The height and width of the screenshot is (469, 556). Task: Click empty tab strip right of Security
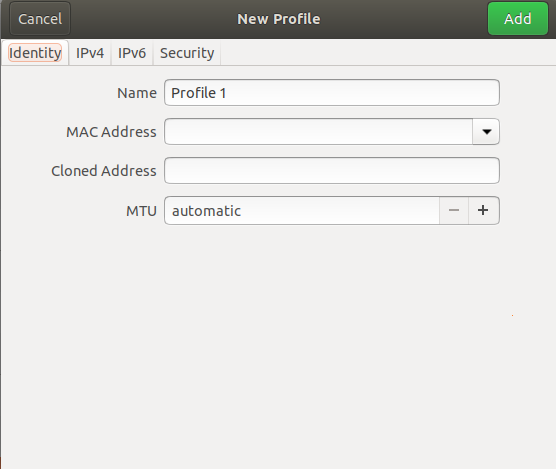388,53
